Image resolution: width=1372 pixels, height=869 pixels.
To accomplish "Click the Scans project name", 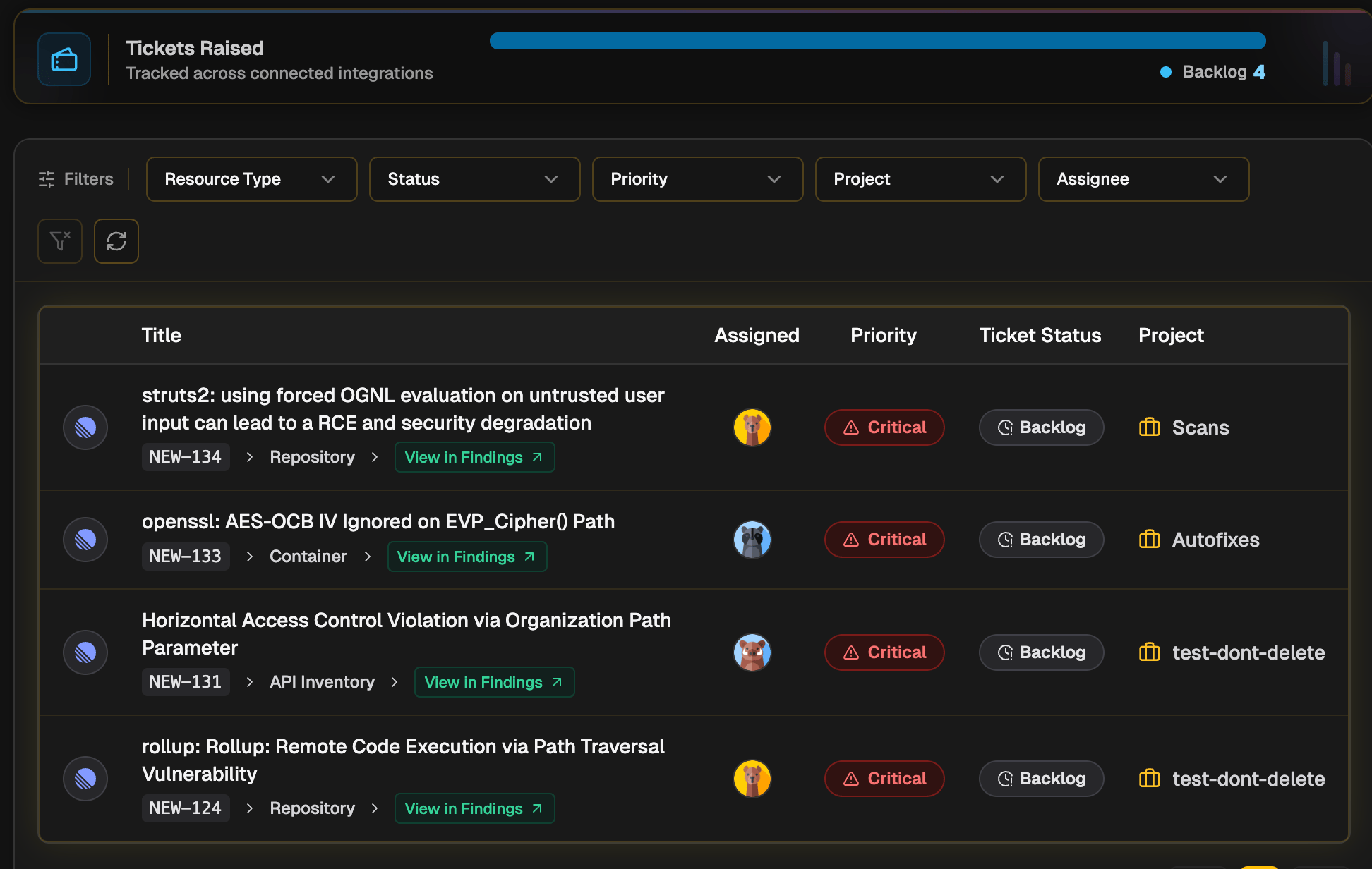I will pos(1200,427).
